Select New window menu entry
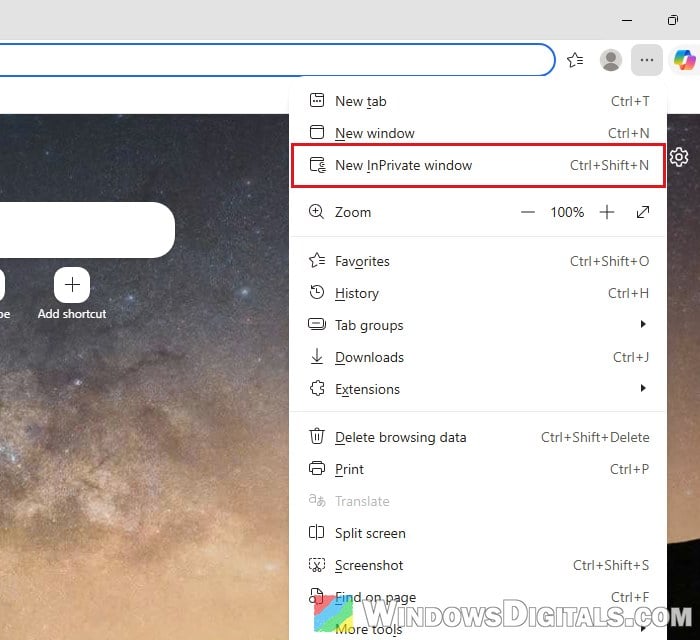Image resolution: width=700 pixels, height=640 pixels. pyautogui.click(x=478, y=133)
